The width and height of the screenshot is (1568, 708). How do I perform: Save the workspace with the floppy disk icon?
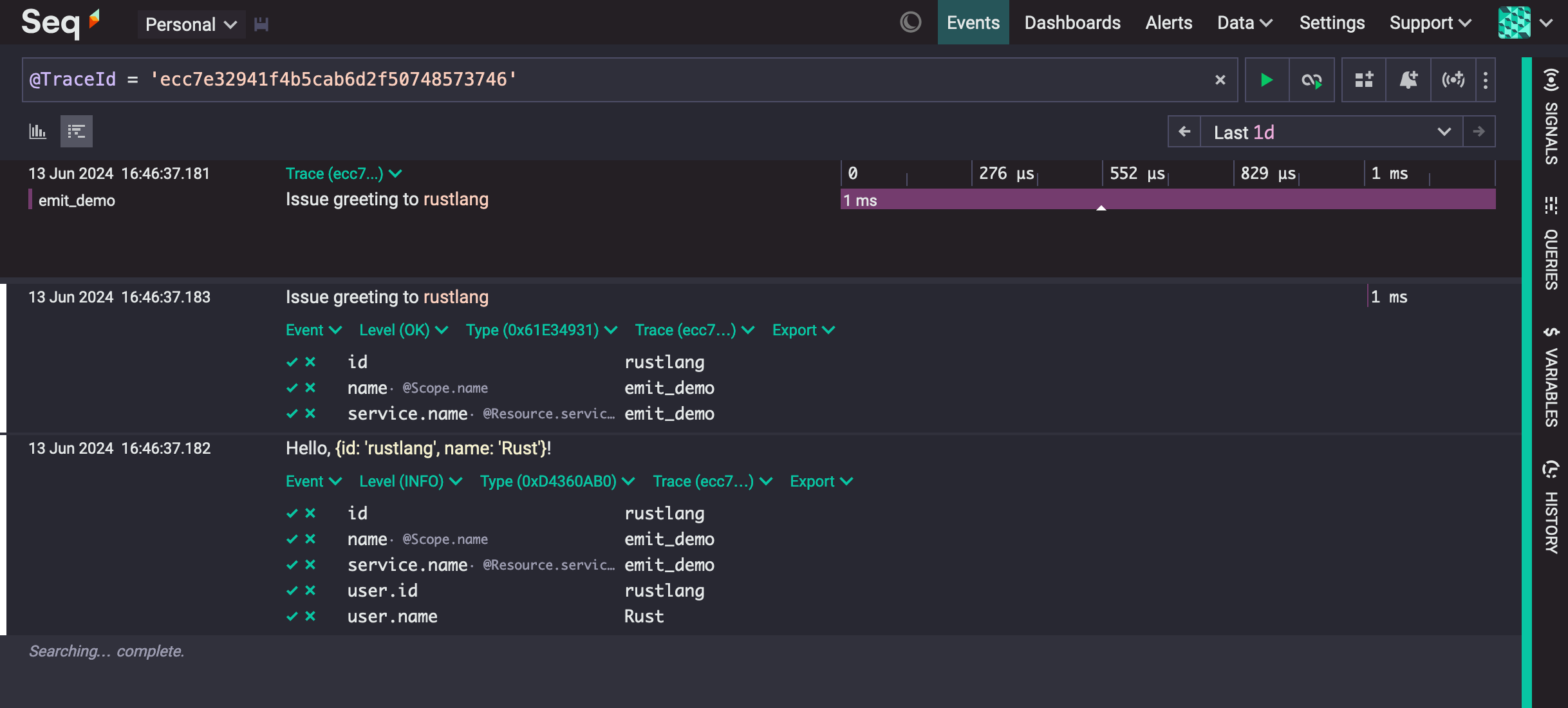(x=261, y=24)
